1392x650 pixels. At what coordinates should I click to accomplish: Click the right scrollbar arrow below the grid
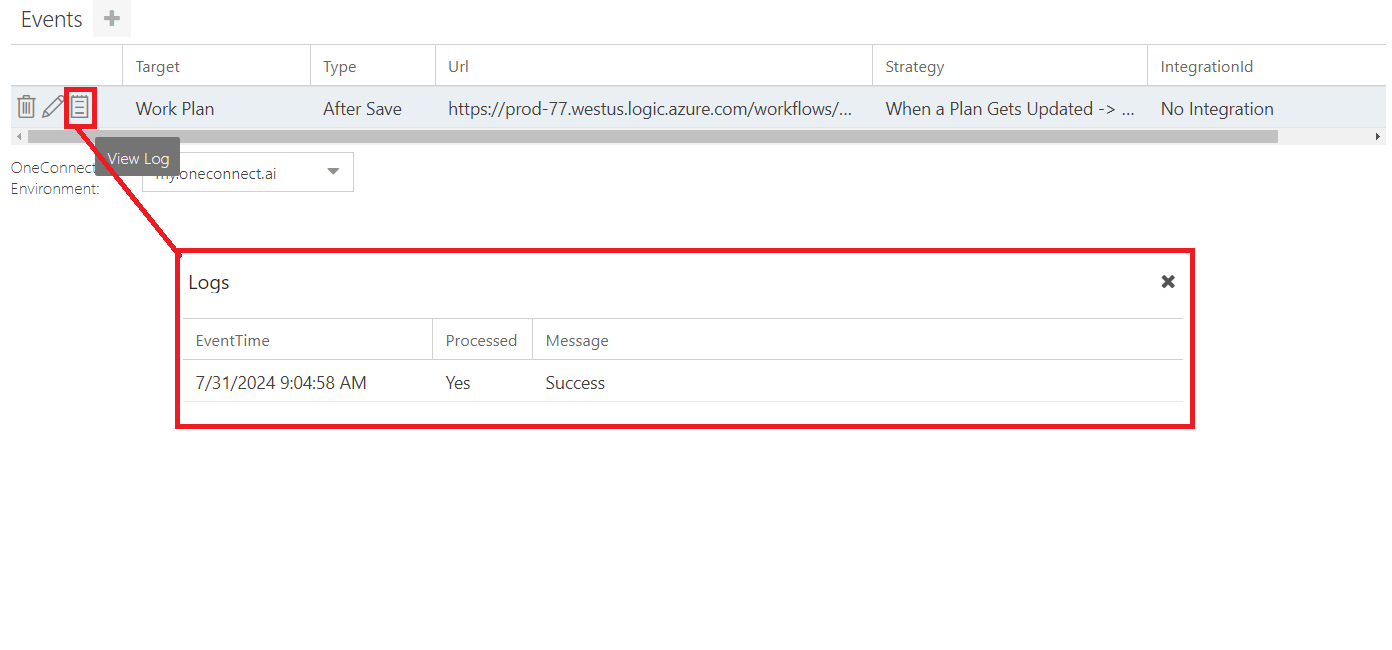pyautogui.click(x=1377, y=134)
